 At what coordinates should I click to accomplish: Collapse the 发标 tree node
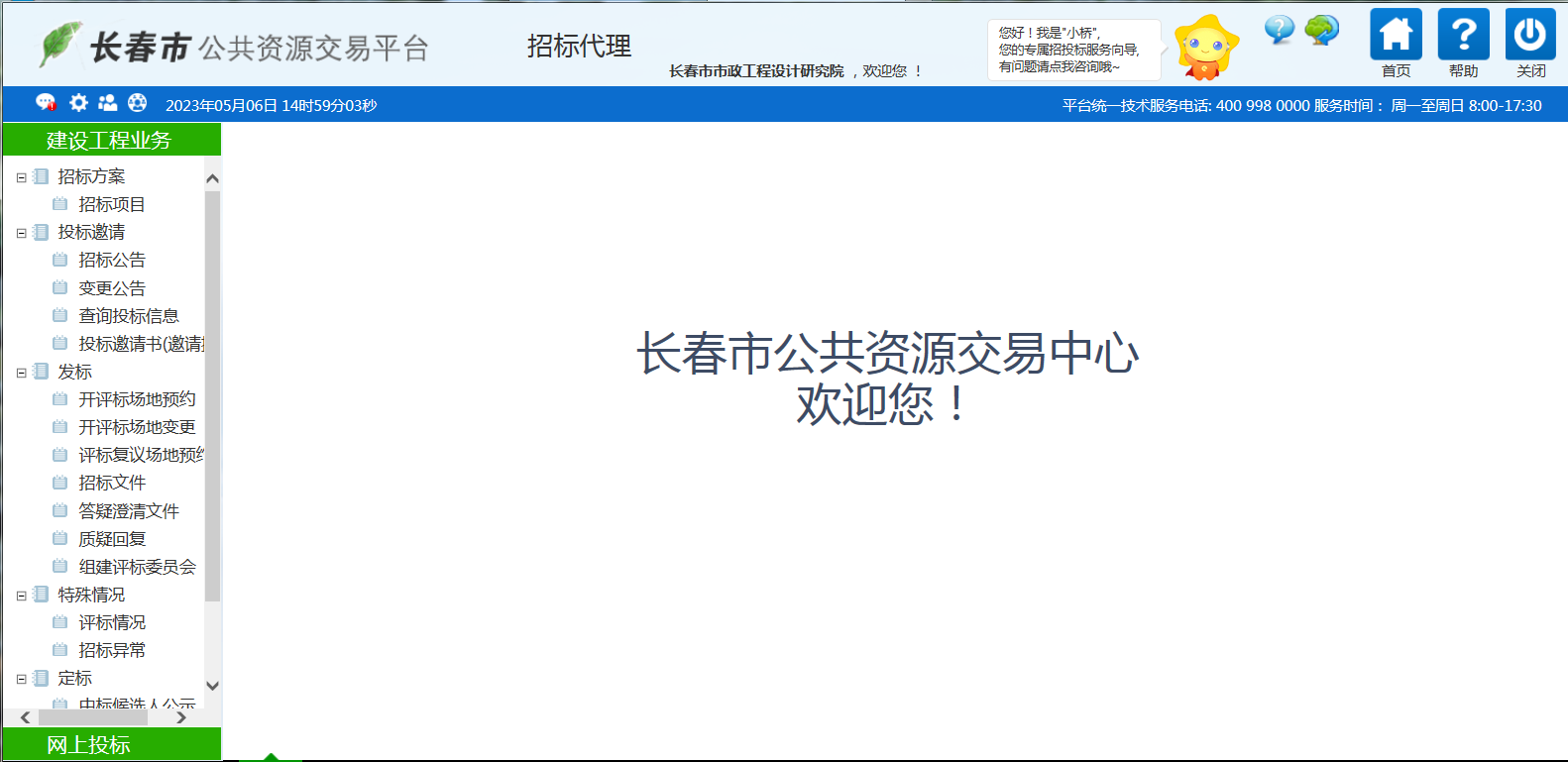(21, 373)
